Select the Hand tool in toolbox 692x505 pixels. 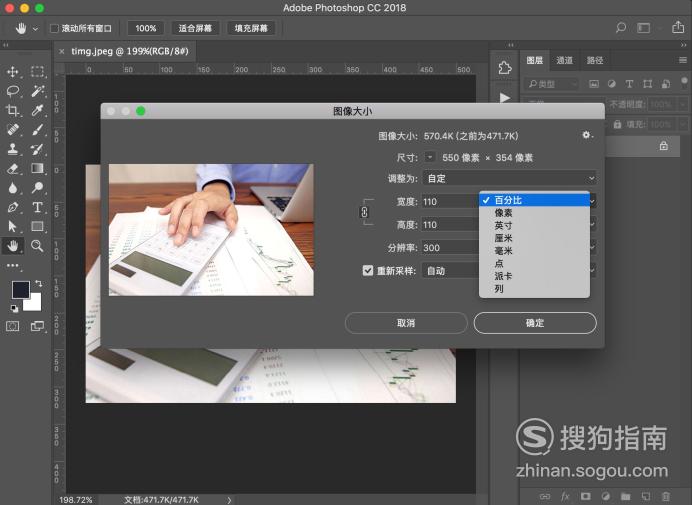[13, 246]
